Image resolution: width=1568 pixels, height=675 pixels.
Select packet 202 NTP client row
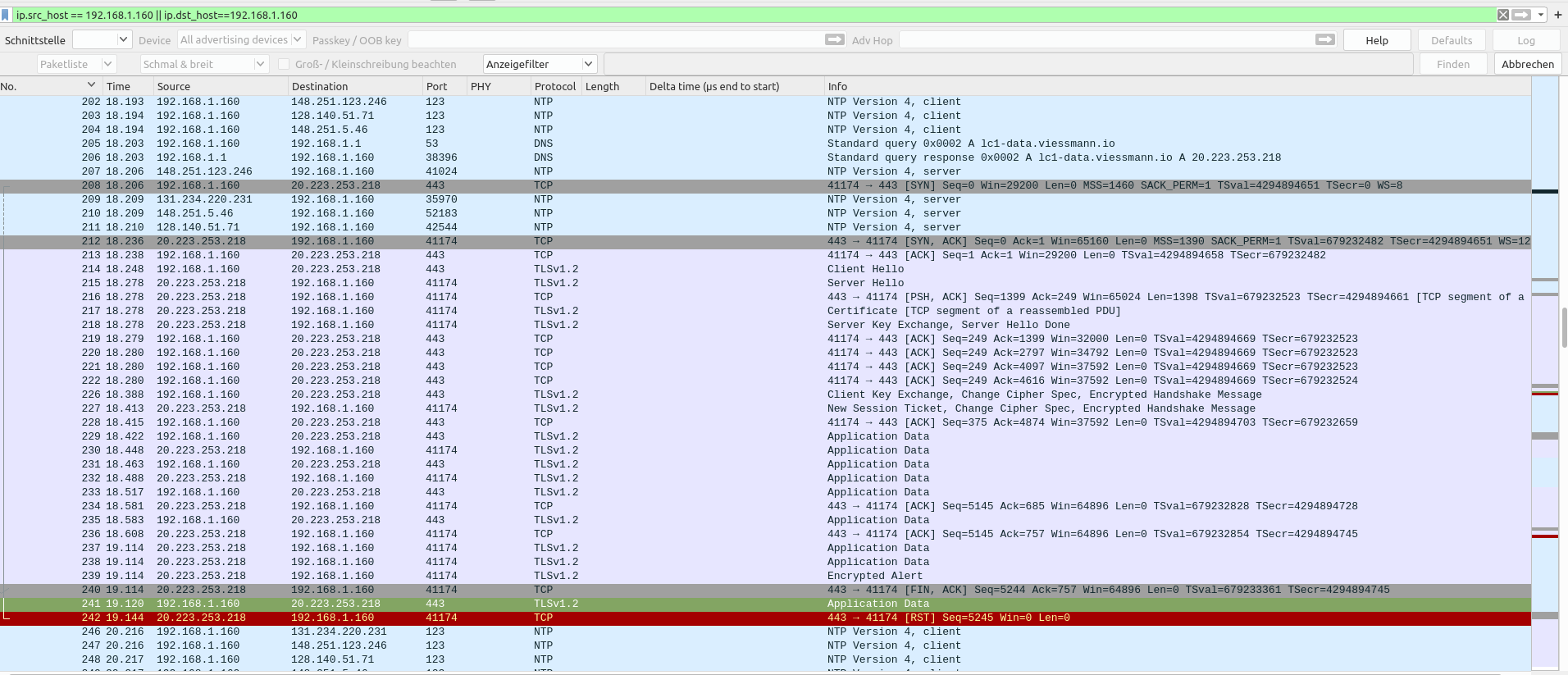[x=765, y=102]
